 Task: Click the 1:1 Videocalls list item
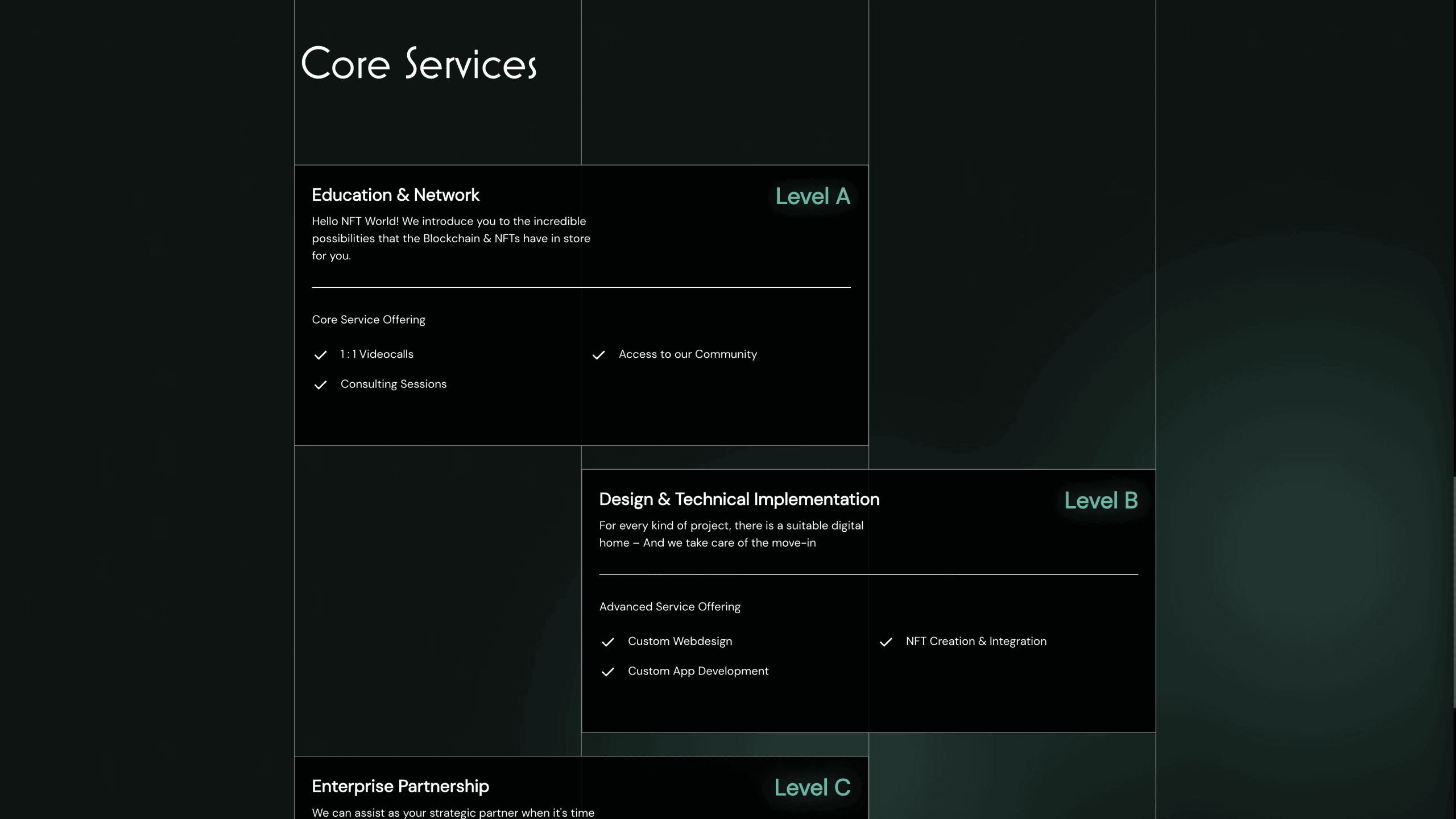pos(377,354)
